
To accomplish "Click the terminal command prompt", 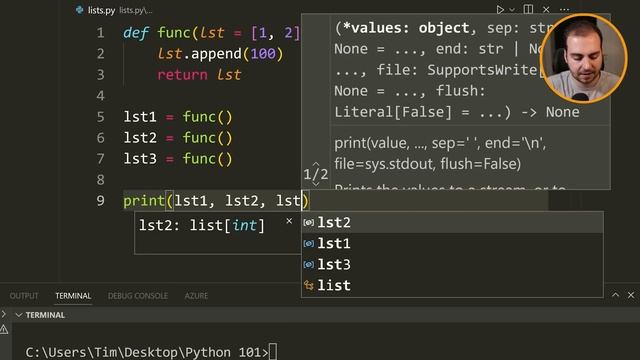I will coord(151,352).
